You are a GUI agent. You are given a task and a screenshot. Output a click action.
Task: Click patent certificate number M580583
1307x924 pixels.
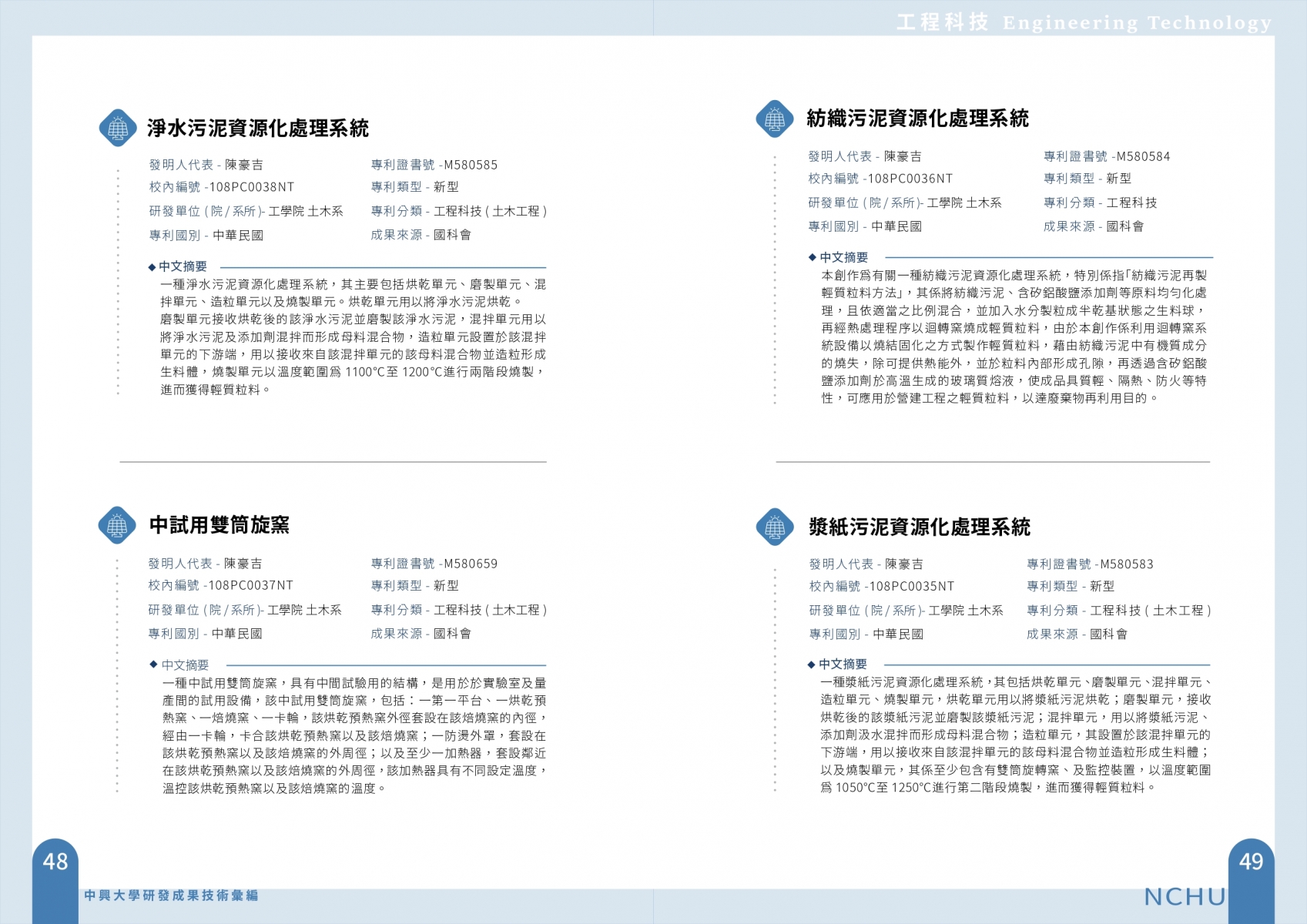coord(1126,564)
